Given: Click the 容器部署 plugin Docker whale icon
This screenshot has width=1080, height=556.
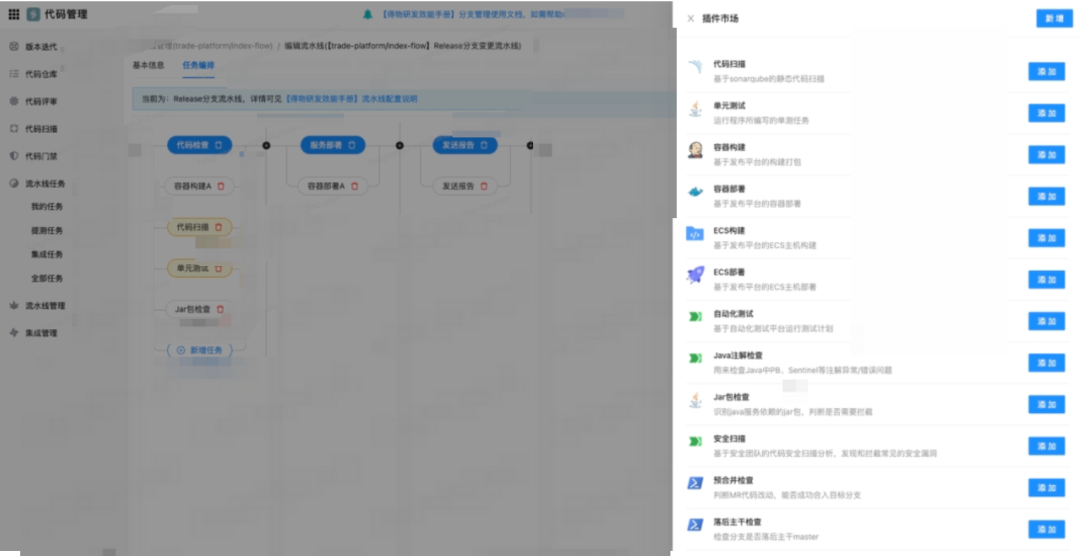Looking at the screenshot, I should click(696, 192).
